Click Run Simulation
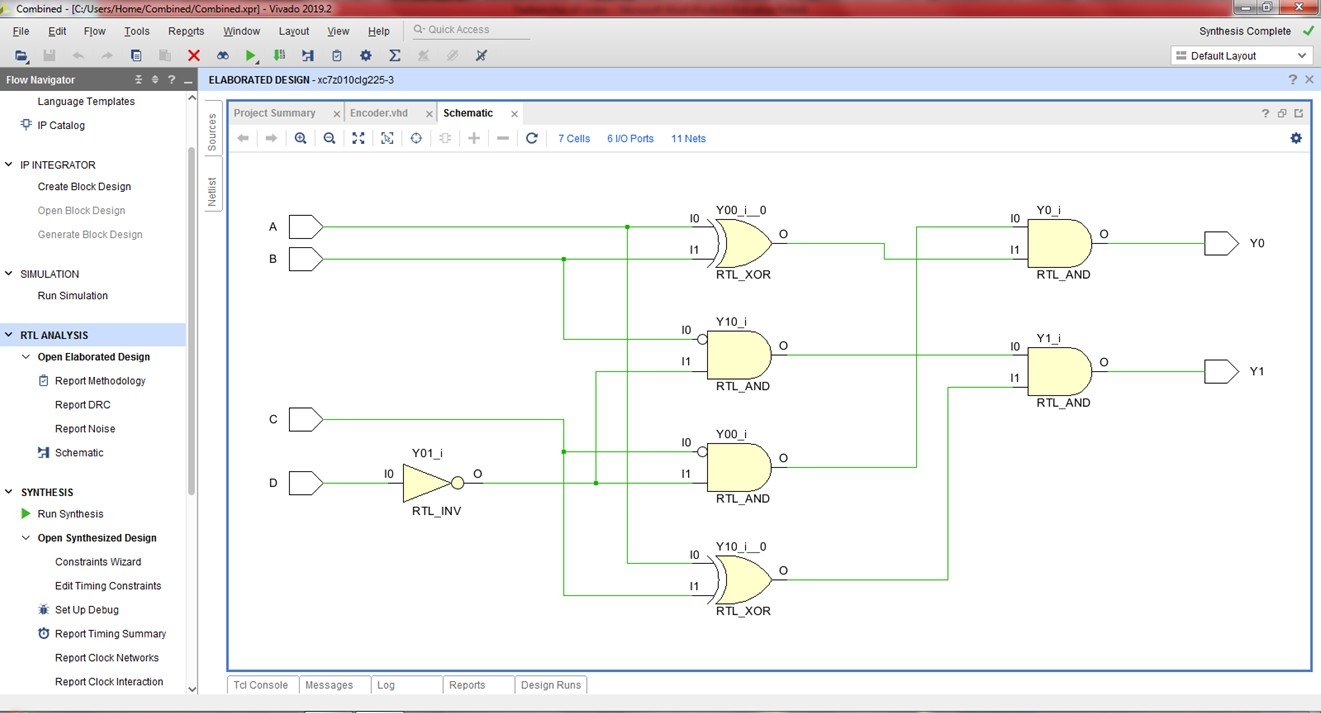This screenshot has width=1321, height=713. (72, 296)
